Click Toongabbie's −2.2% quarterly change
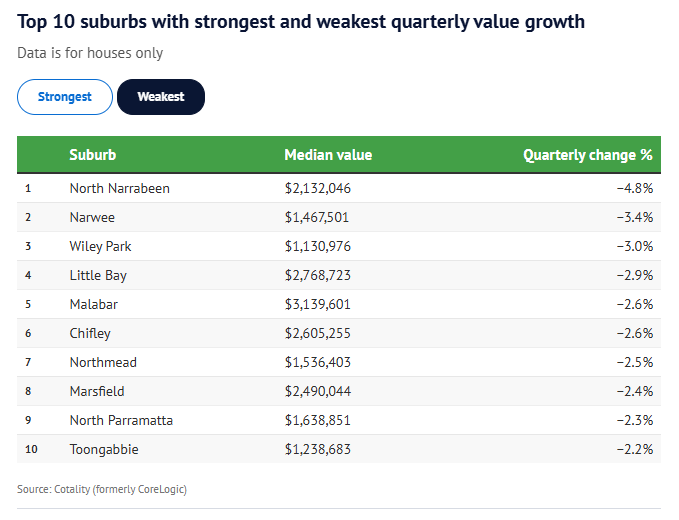The width and height of the screenshot is (679, 520). (x=634, y=449)
